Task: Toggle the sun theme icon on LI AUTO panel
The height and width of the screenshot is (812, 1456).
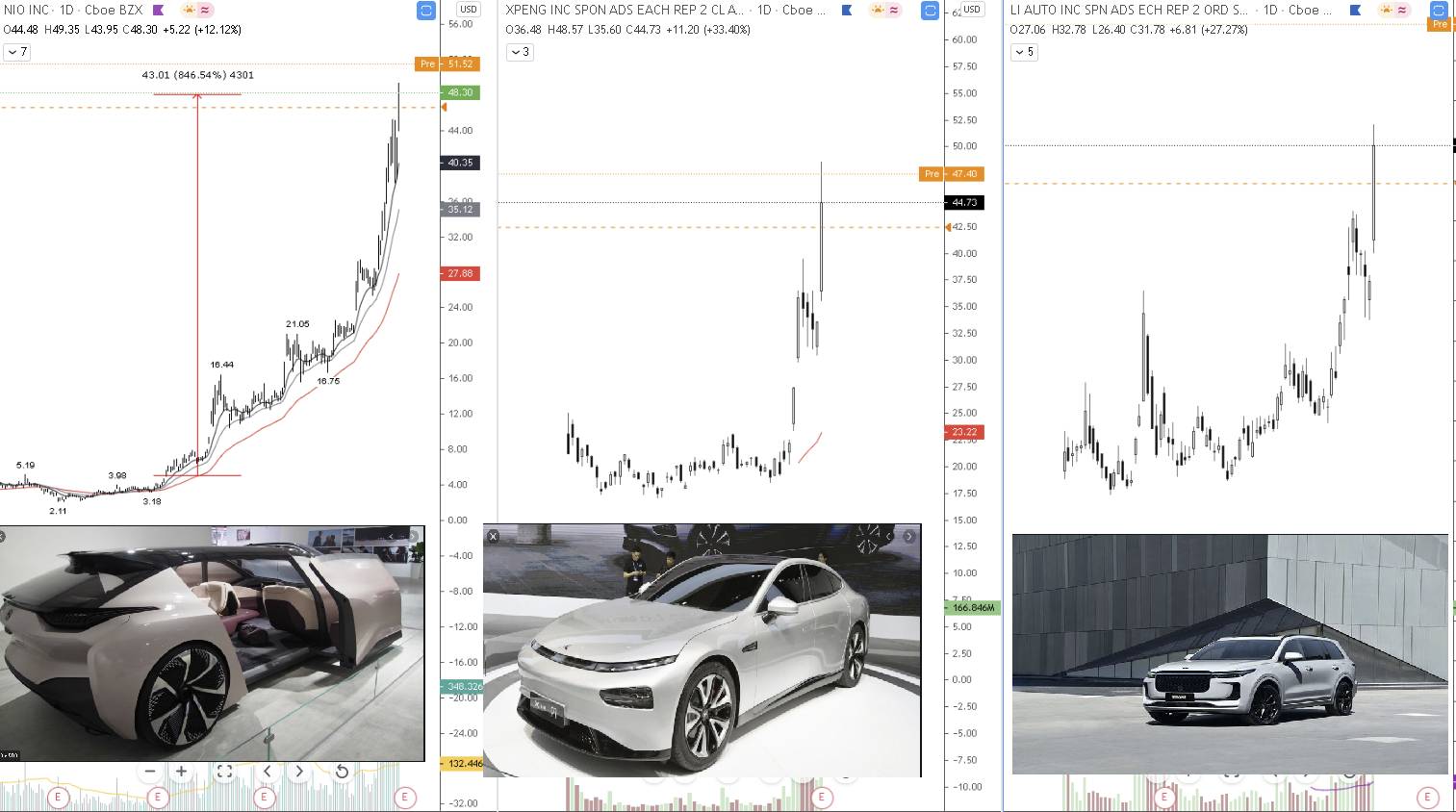Action: [1387, 12]
